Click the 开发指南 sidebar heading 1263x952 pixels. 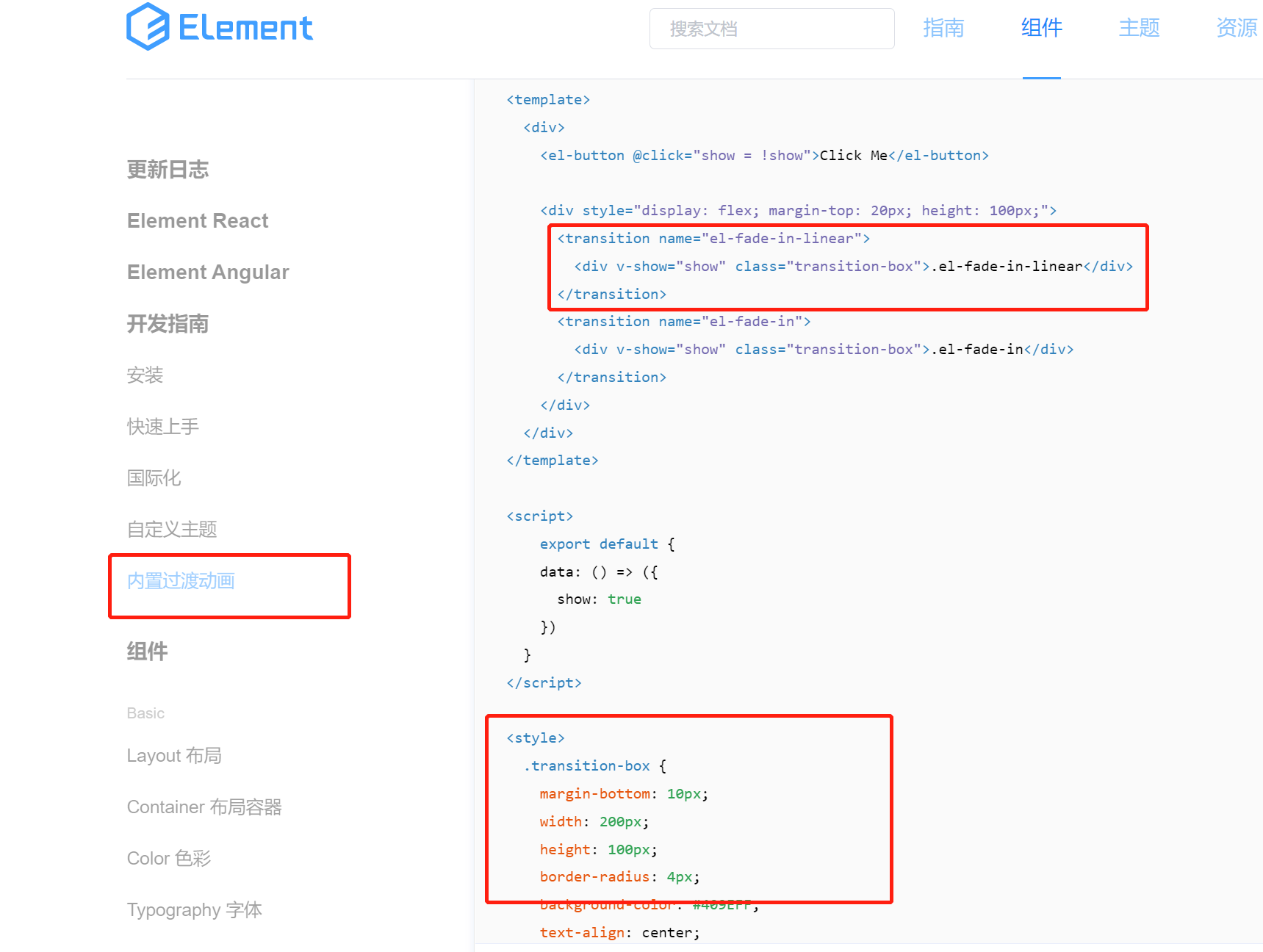pos(168,324)
